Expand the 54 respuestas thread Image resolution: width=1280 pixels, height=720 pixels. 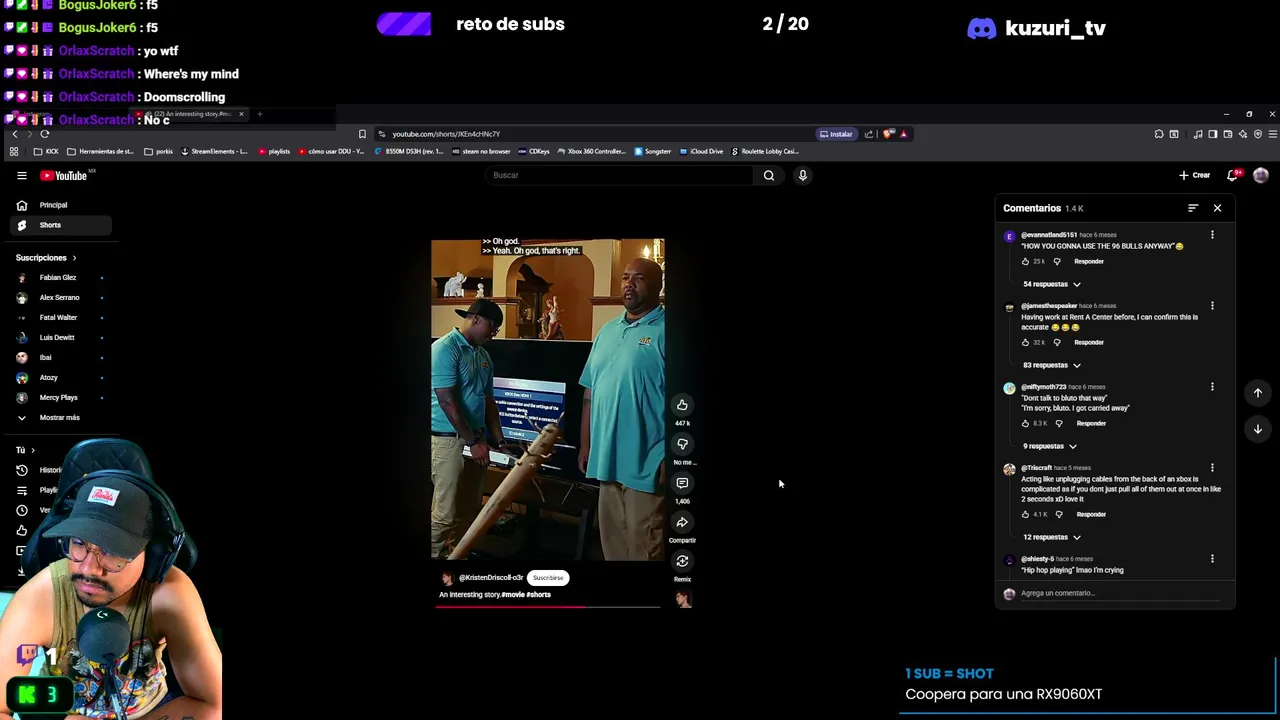[1051, 284]
